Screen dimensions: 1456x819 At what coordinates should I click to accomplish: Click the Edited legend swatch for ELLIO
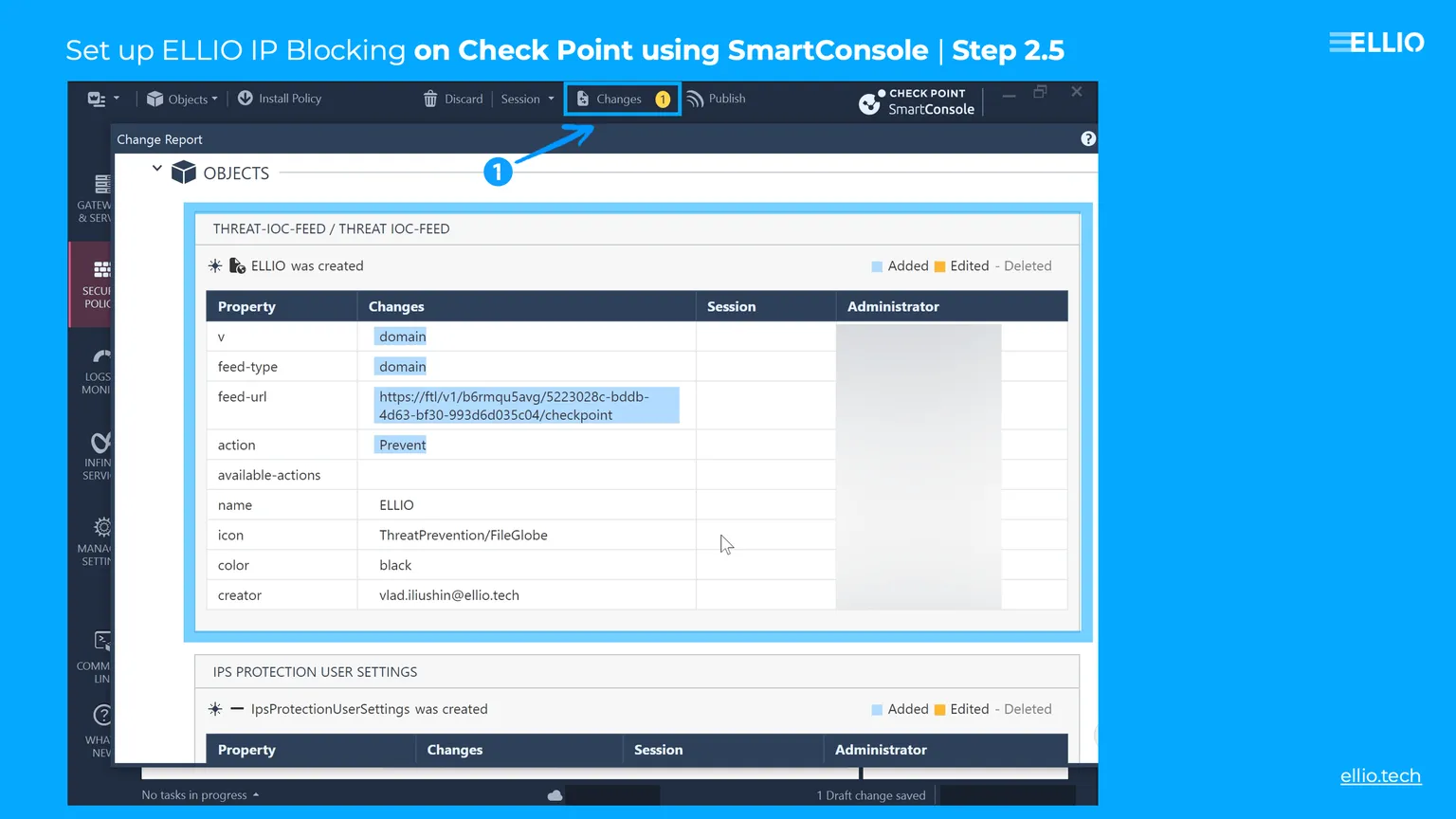point(939,266)
